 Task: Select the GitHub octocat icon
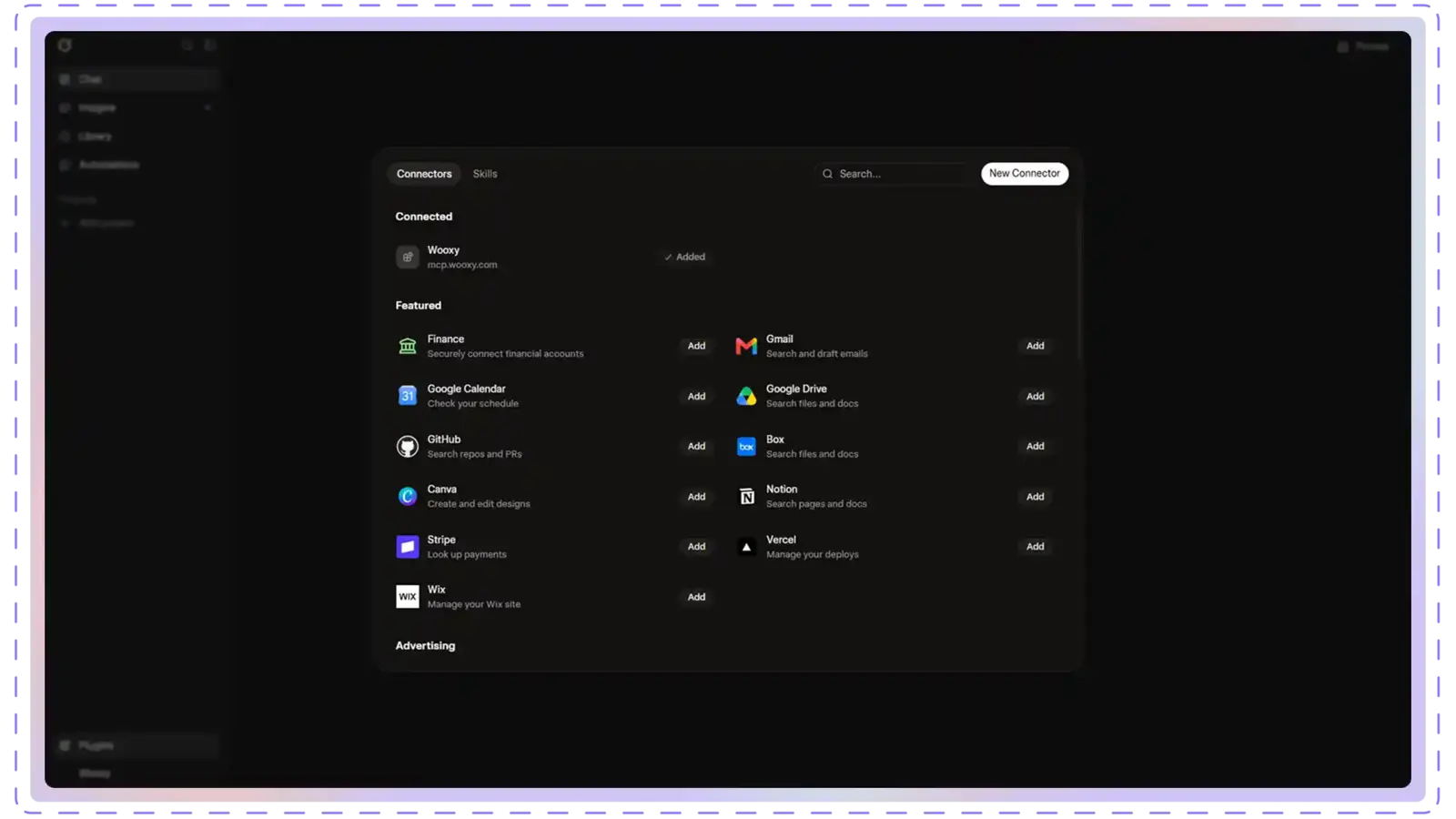(x=407, y=446)
